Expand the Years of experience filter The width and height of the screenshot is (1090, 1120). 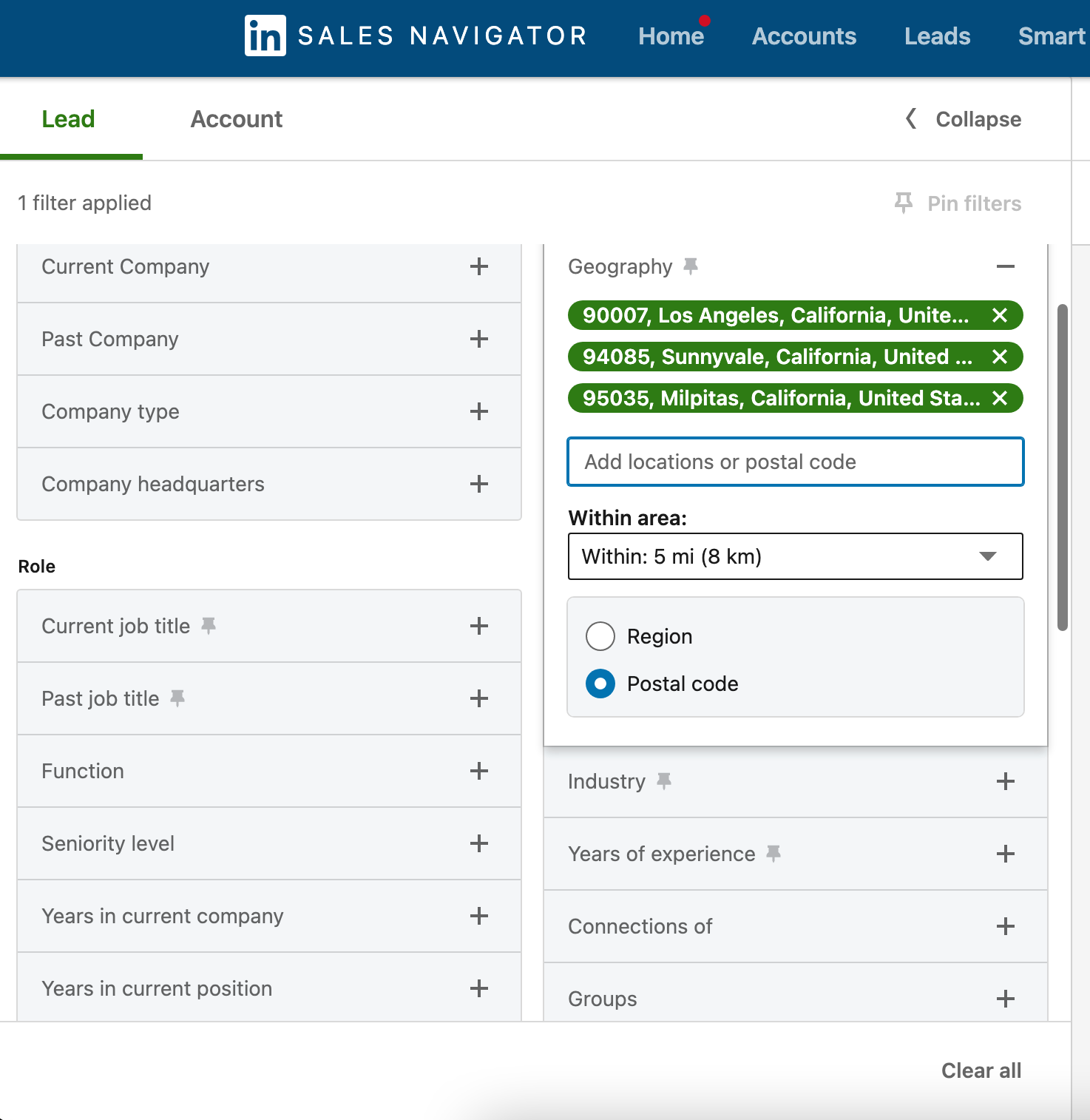tap(1006, 854)
